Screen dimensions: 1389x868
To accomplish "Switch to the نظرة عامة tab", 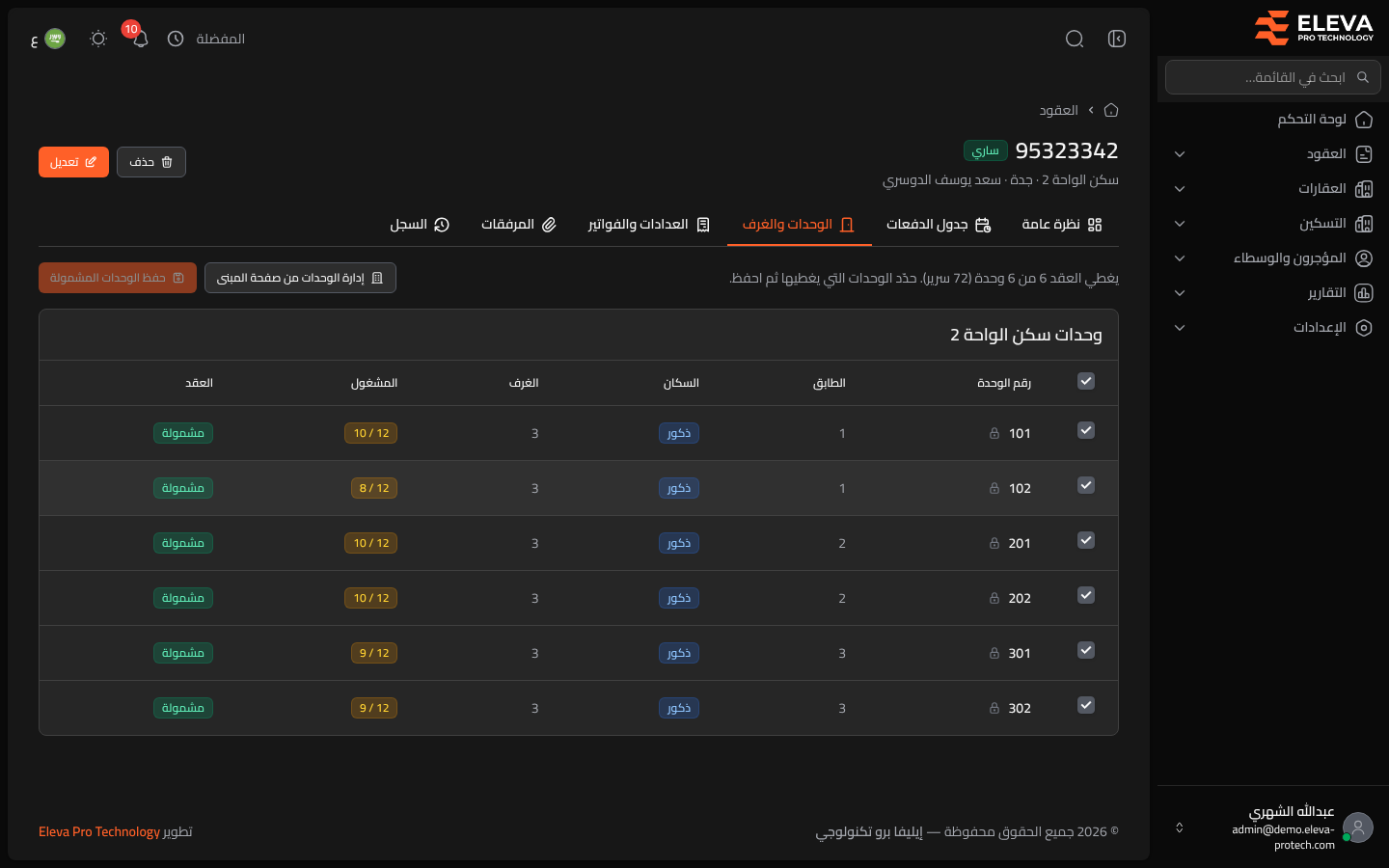I will pos(1062,225).
